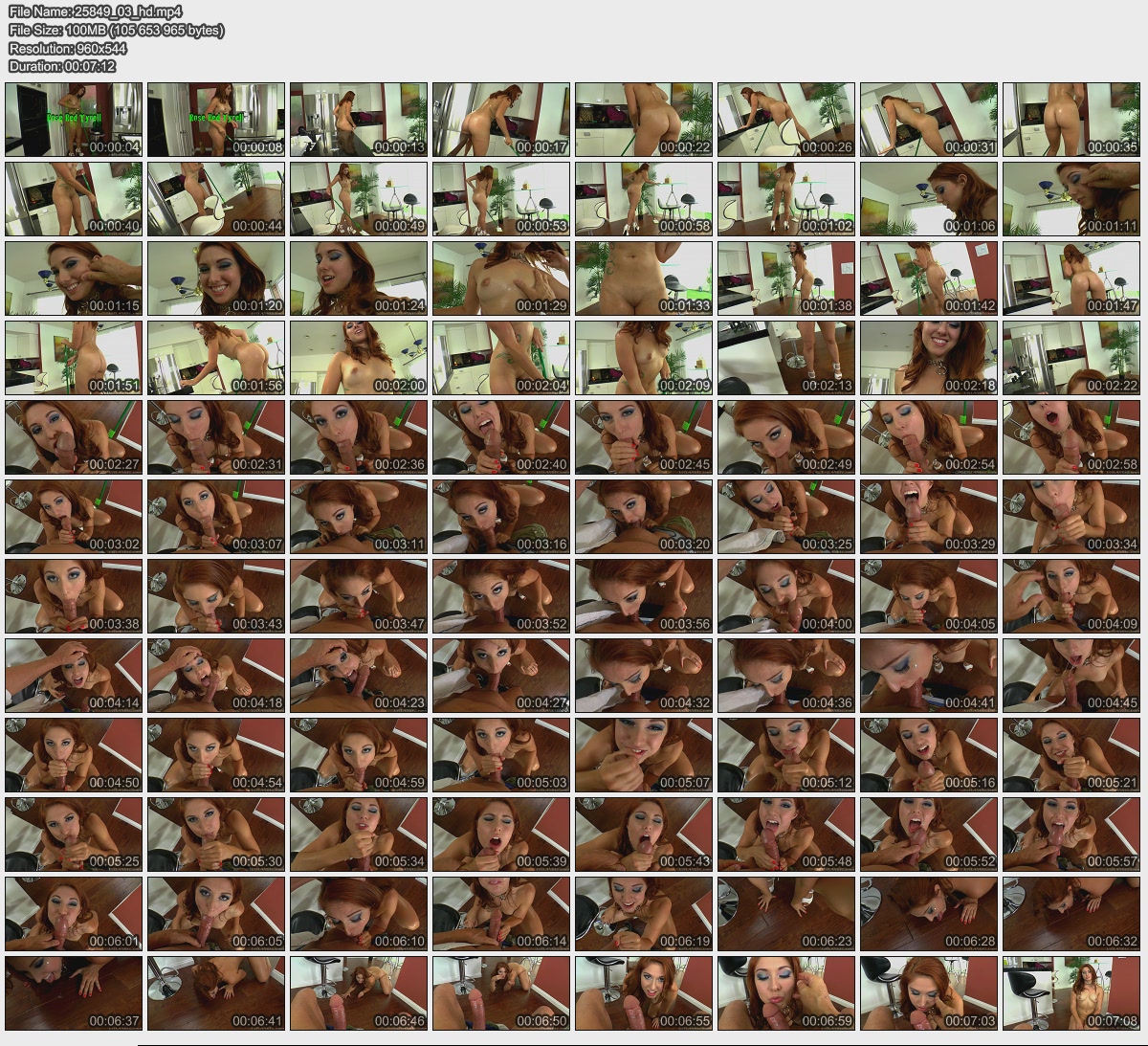Click the thumbnail timestamped 00:01:06
Screen dimensions: 1148x1046
929,199
